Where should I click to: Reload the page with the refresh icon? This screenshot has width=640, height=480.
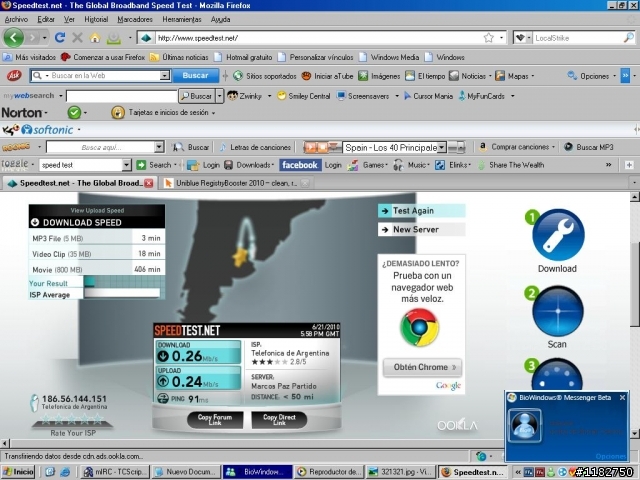[x=60, y=38]
